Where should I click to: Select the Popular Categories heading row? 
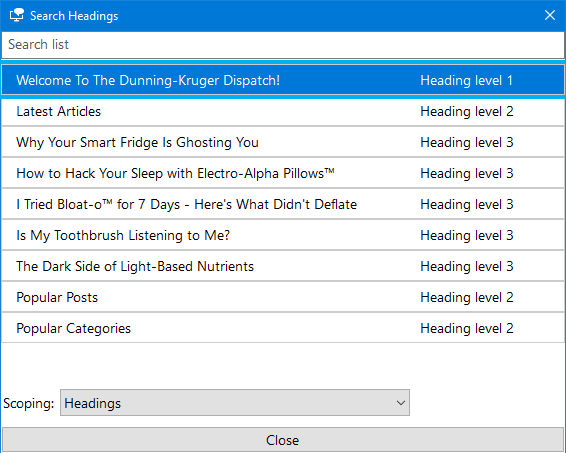[283, 328]
